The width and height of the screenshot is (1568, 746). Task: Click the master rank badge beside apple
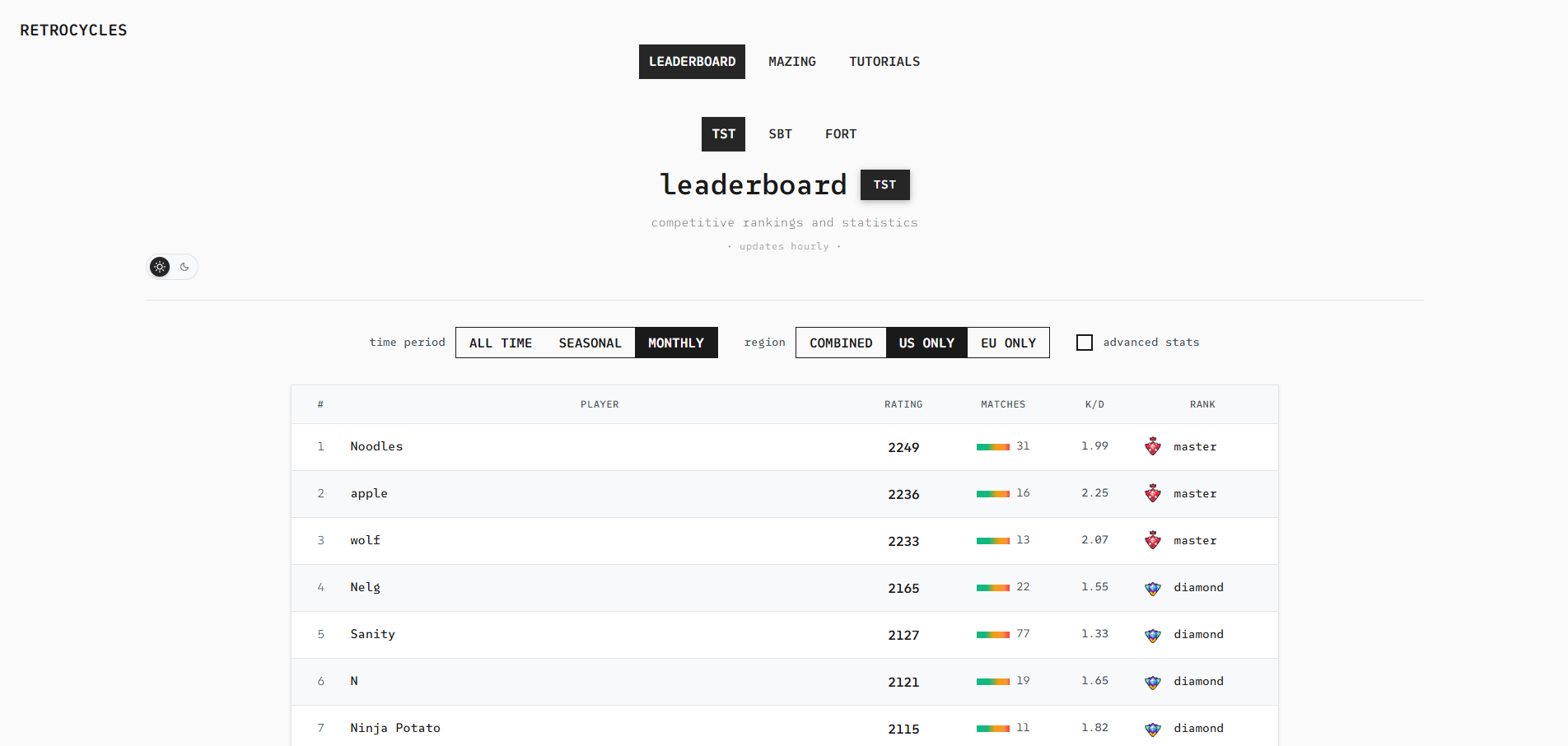click(1153, 493)
